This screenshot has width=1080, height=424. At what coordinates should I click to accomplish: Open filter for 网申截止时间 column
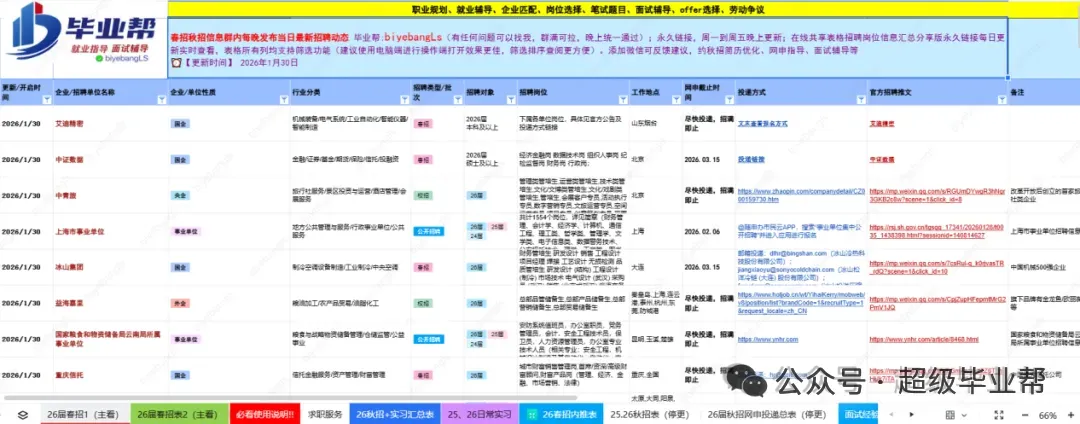[x=728, y=100]
